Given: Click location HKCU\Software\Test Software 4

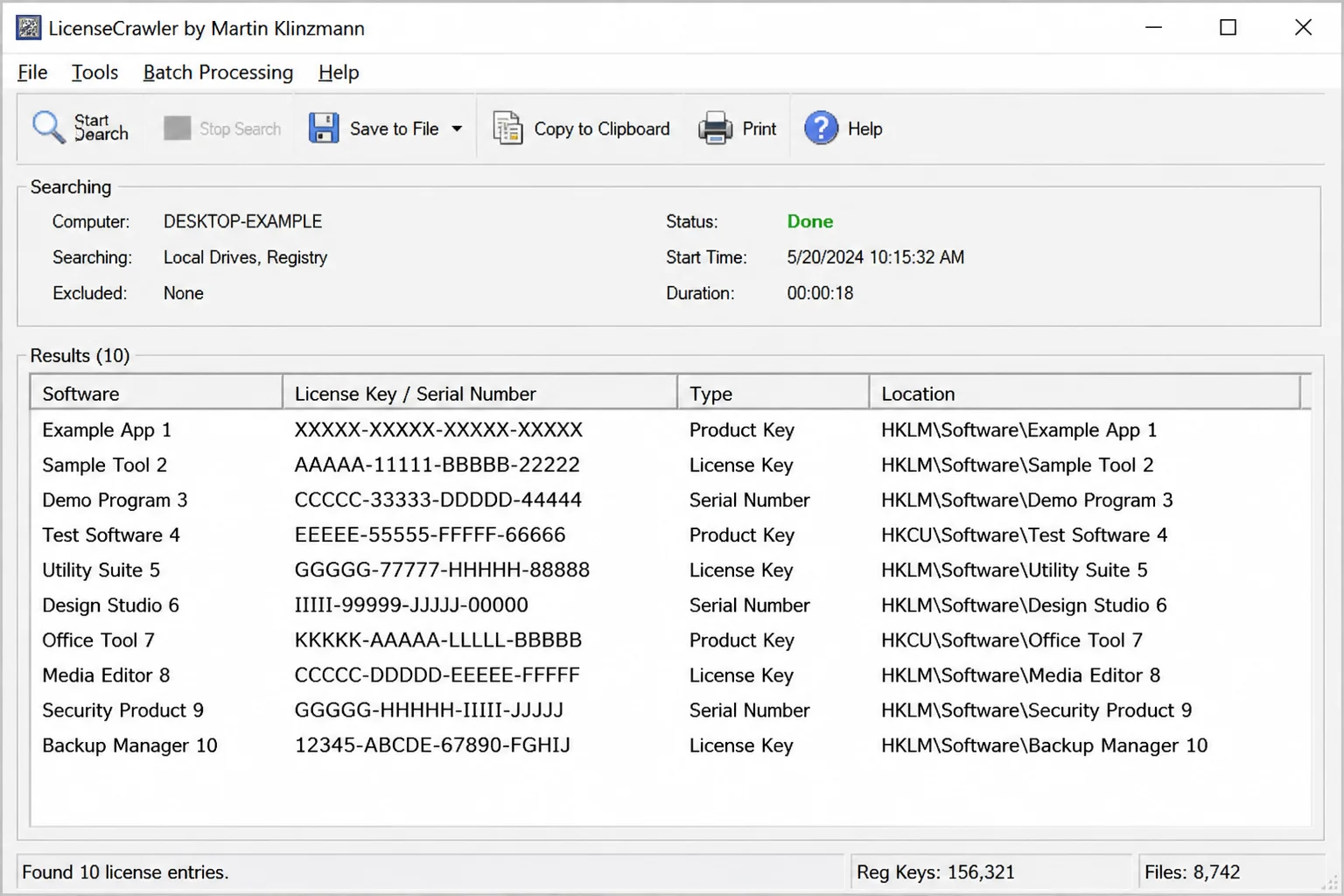Looking at the screenshot, I should (x=1024, y=535).
